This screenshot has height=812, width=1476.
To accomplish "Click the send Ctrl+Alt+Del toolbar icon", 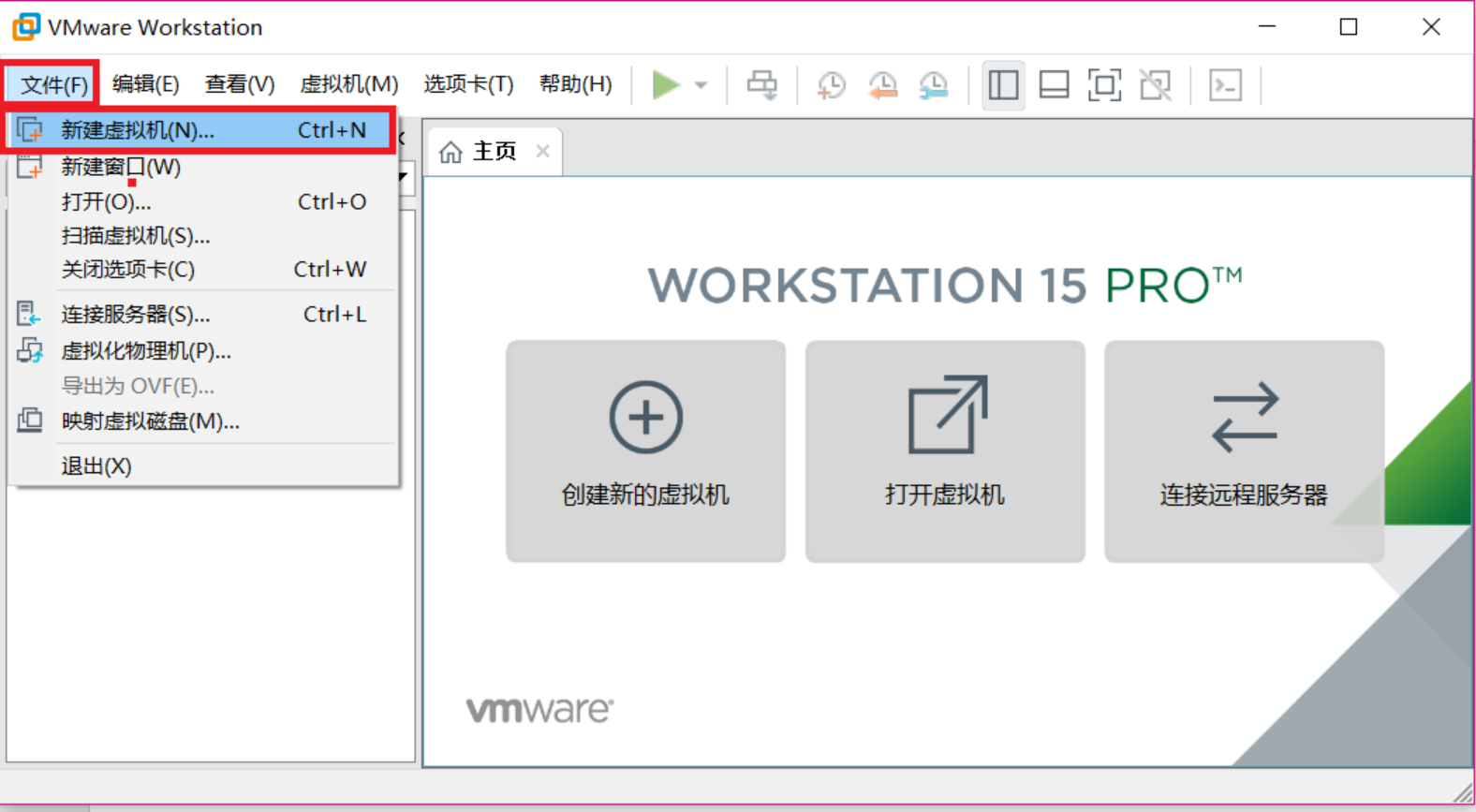I will click(761, 85).
